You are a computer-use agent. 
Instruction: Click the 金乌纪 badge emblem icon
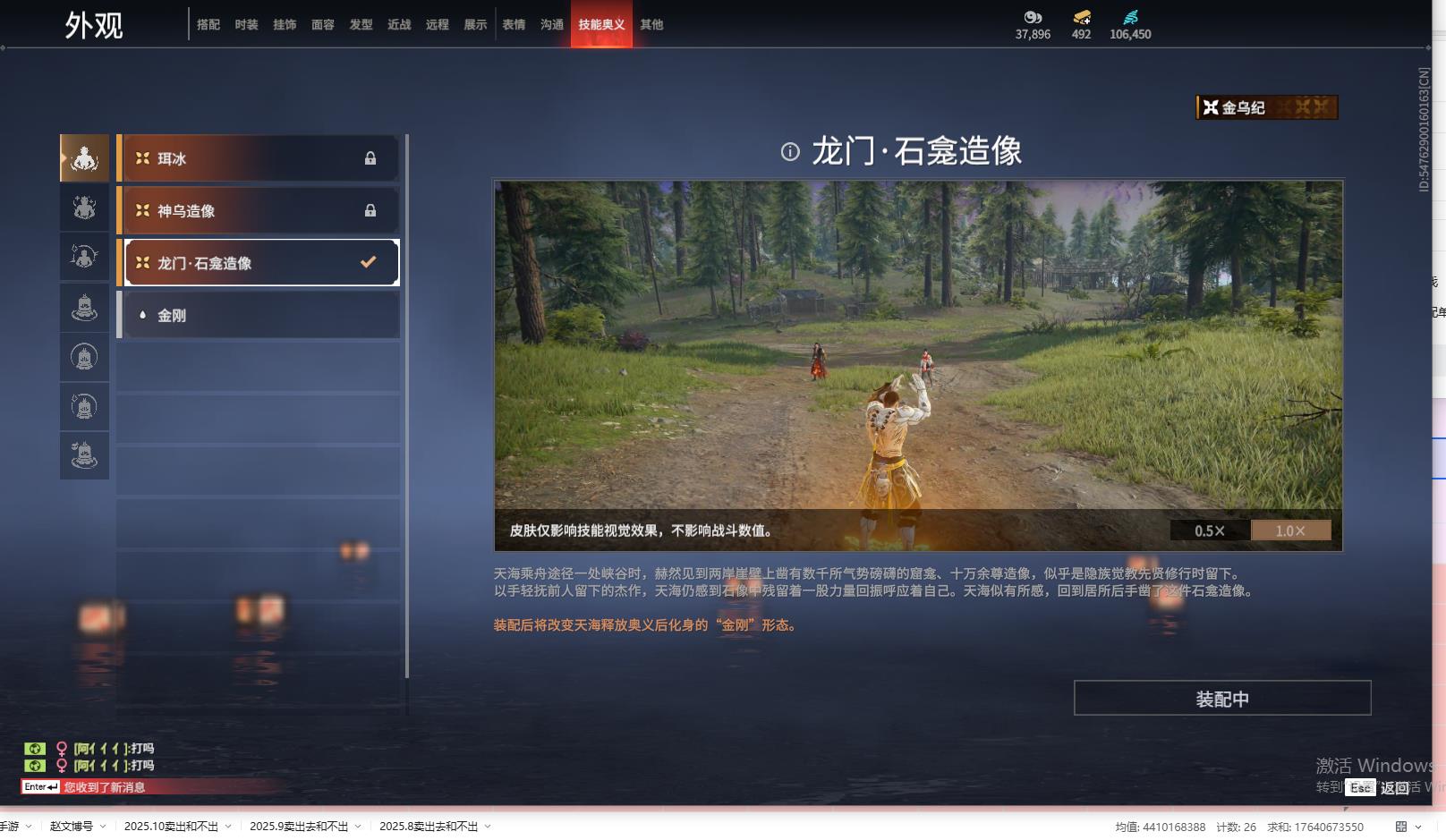1211,107
